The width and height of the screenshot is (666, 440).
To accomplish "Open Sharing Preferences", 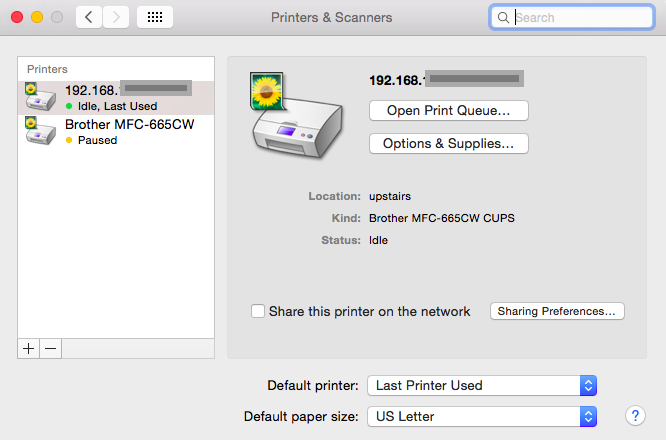I will click(x=557, y=311).
